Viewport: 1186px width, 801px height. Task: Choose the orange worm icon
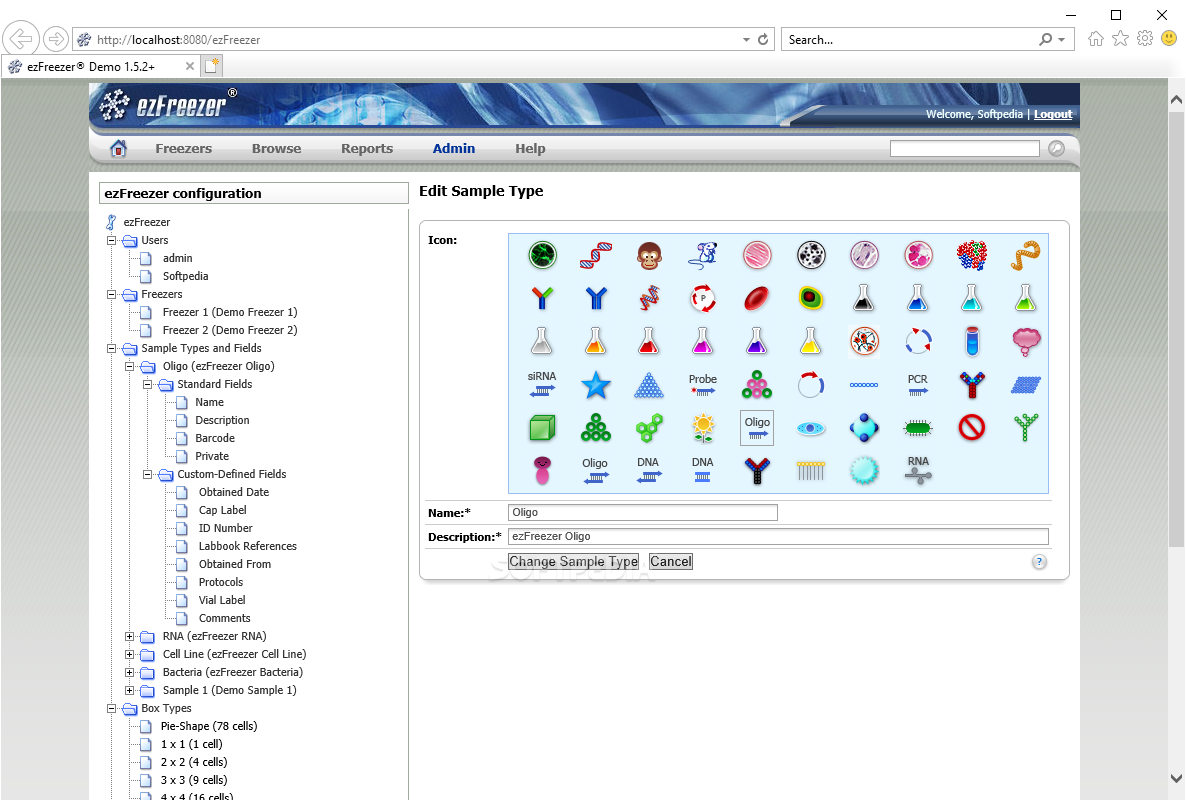click(1026, 256)
